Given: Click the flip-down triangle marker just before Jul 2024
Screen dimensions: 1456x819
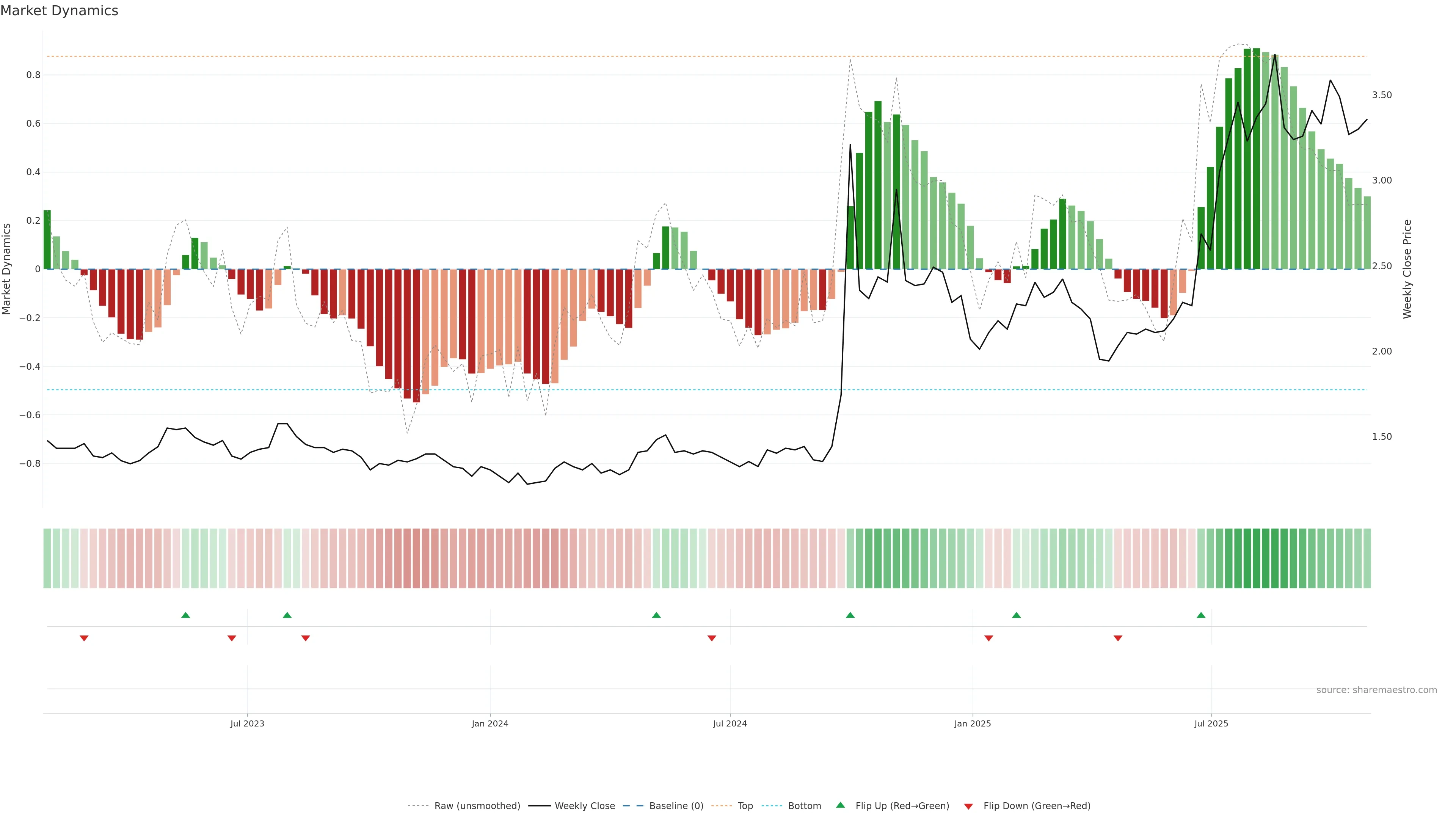Looking at the screenshot, I should click(x=712, y=638).
